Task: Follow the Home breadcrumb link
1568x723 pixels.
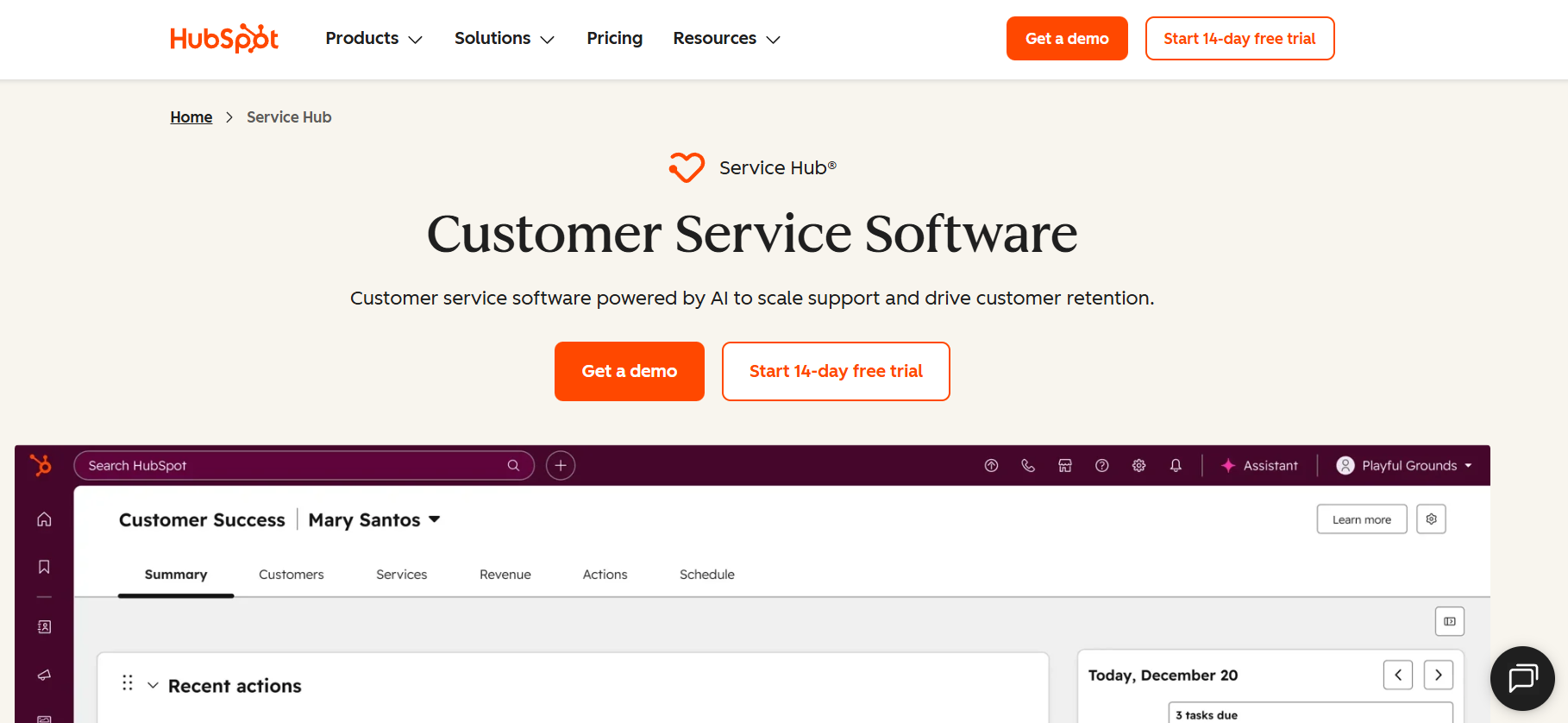Action: (x=191, y=117)
